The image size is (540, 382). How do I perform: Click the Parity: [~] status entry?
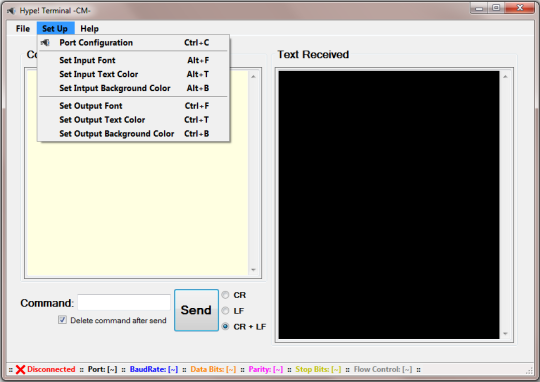(266, 369)
